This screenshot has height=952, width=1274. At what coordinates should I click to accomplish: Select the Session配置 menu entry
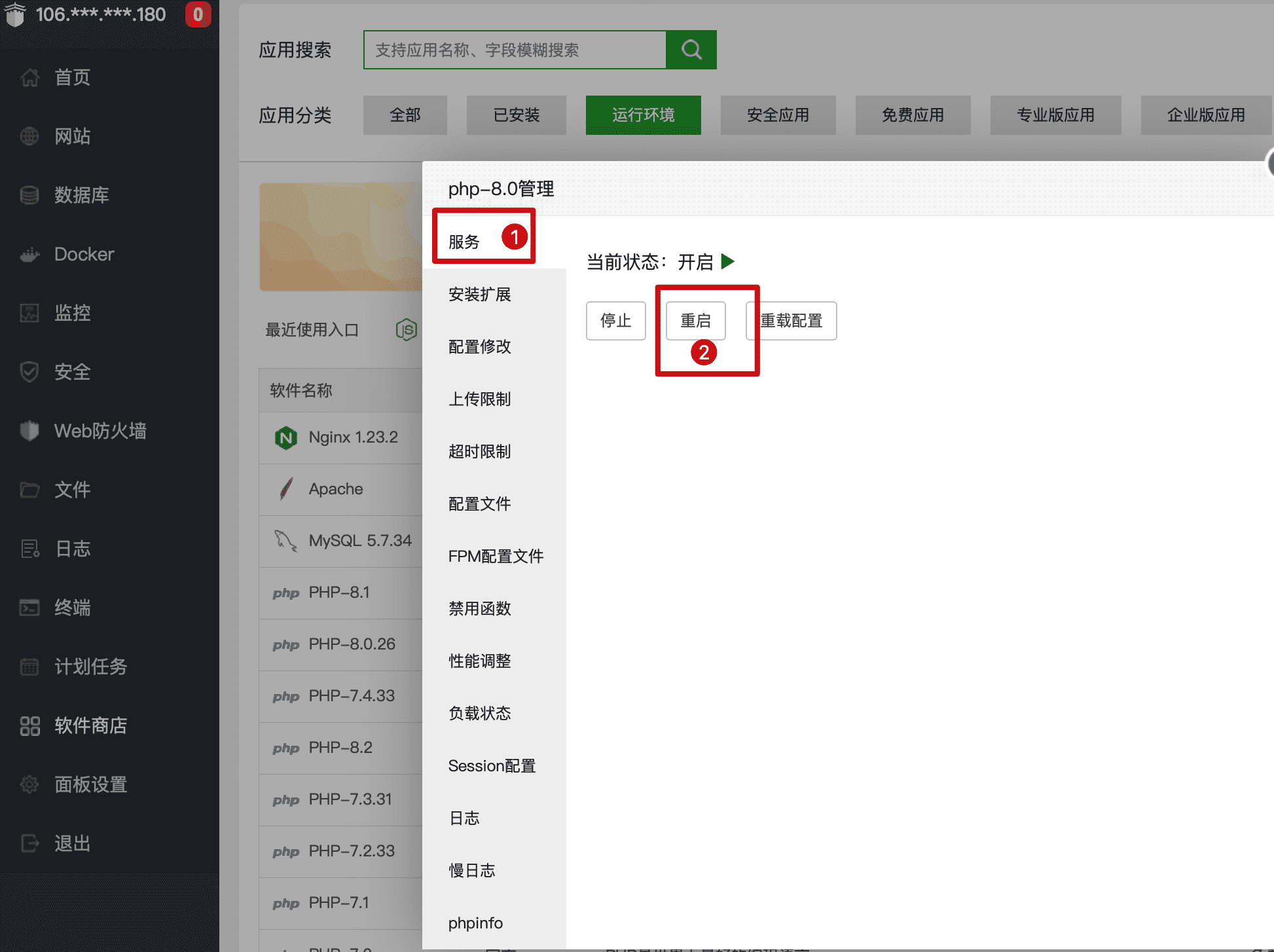point(492,766)
